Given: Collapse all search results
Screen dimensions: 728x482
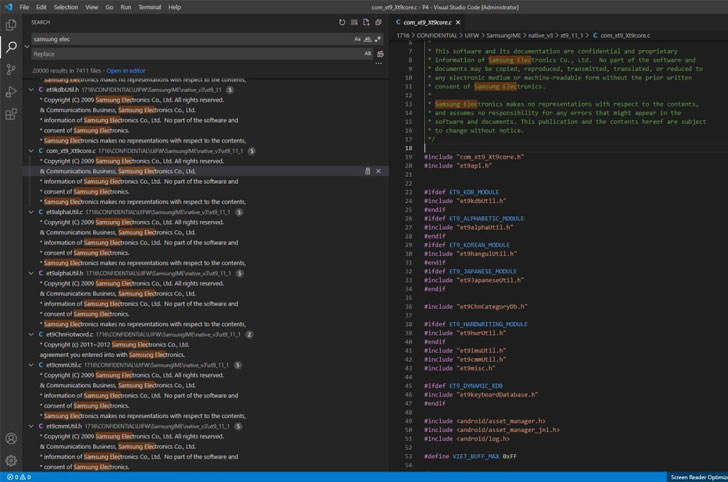Looking at the screenshot, I should click(380, 21).
